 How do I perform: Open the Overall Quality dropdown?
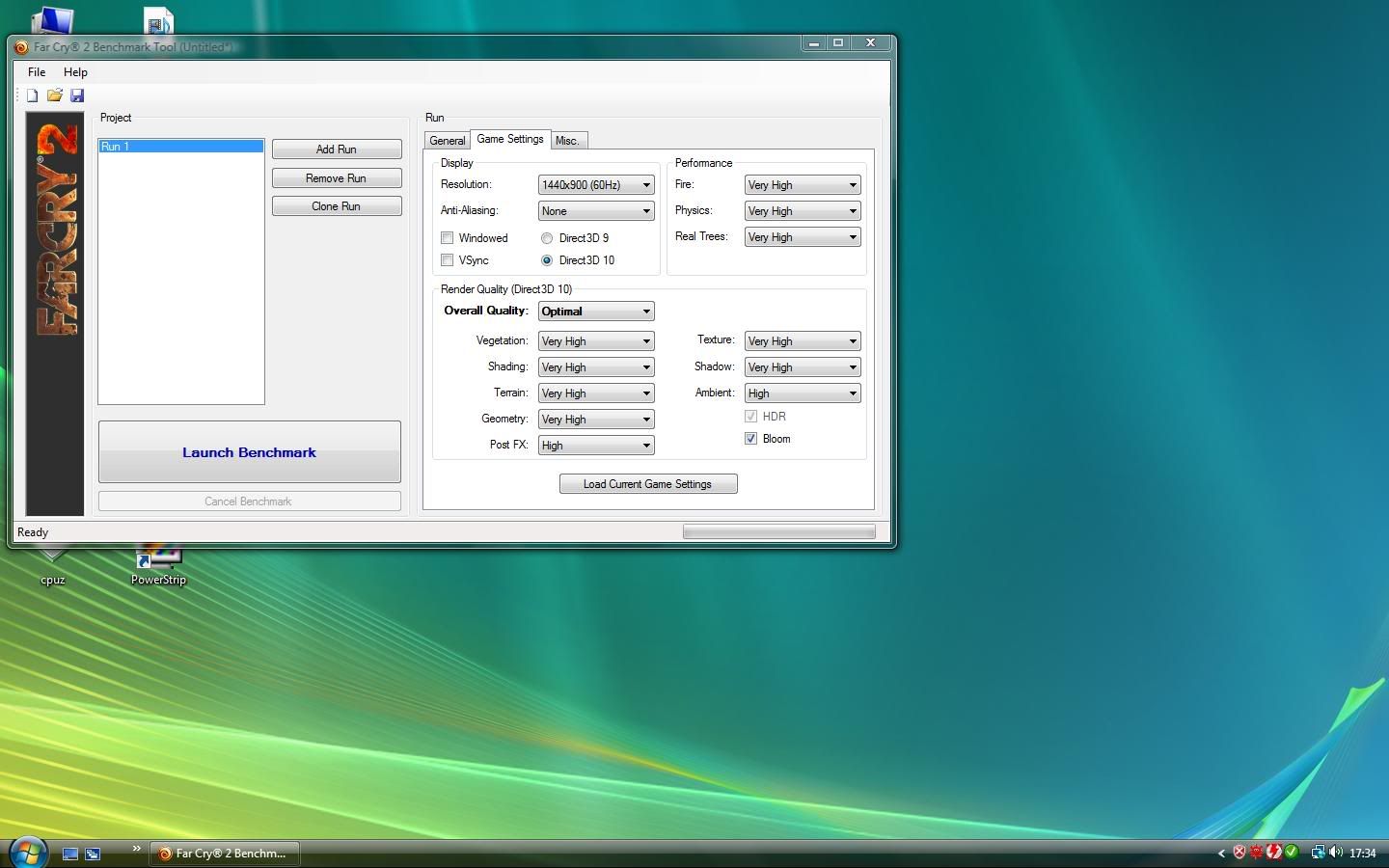(596, 312)
